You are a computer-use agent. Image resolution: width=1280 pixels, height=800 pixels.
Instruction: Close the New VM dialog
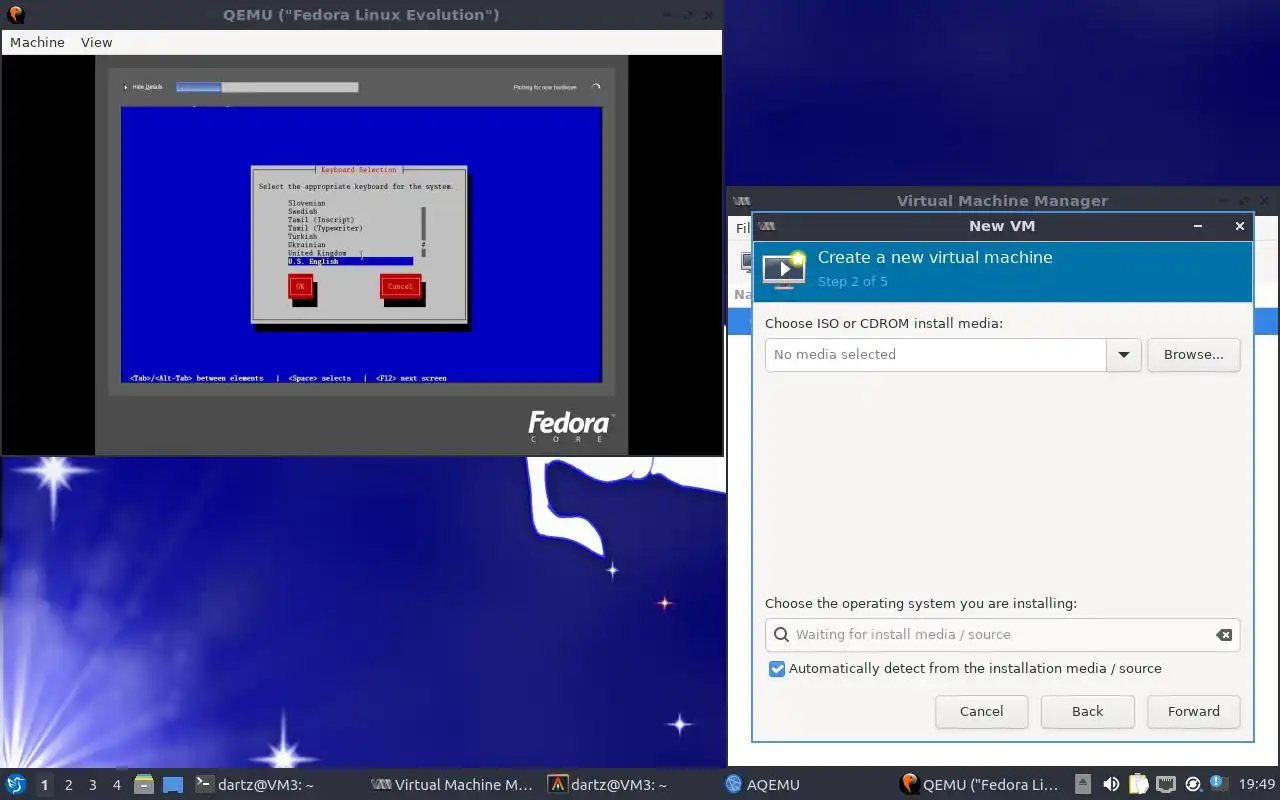click(1239, 226)
